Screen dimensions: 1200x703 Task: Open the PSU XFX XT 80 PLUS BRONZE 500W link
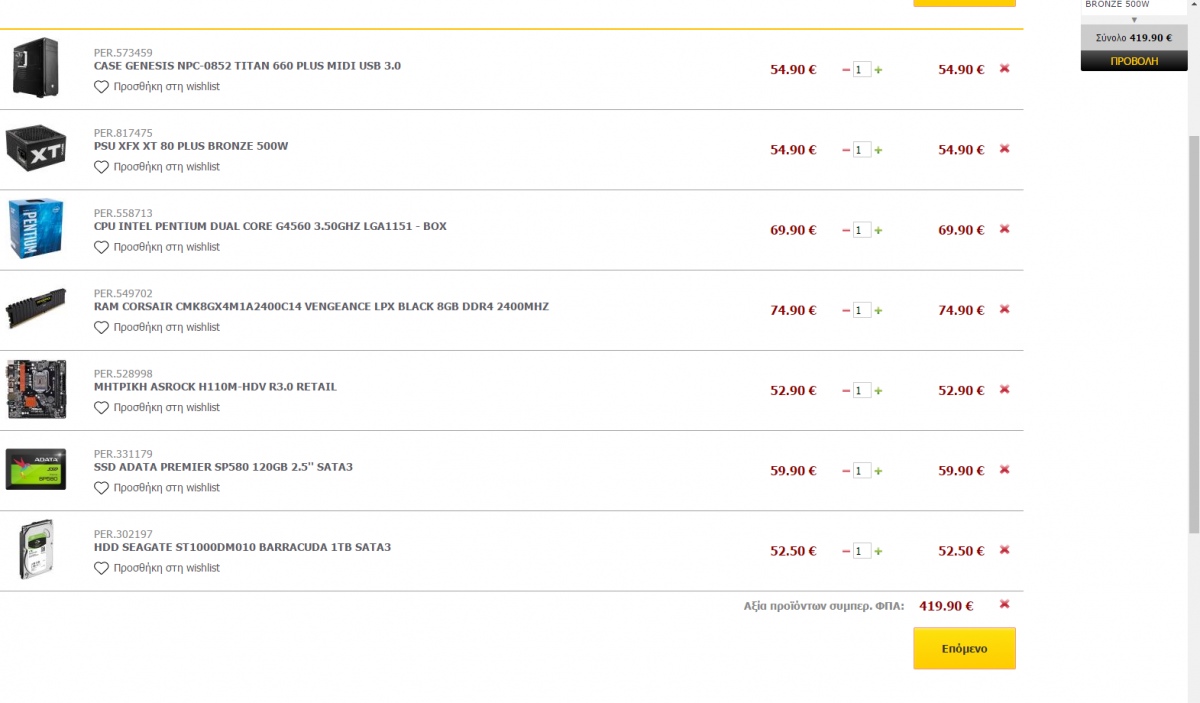191,146
